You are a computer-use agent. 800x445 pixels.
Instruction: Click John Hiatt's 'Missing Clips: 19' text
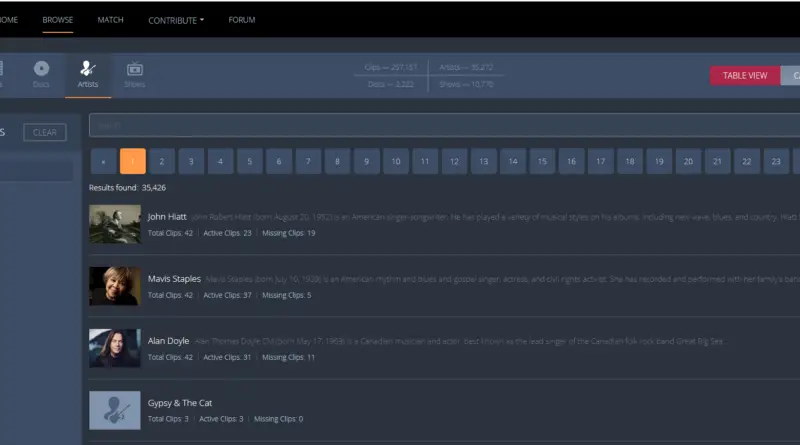pos(289,233)
